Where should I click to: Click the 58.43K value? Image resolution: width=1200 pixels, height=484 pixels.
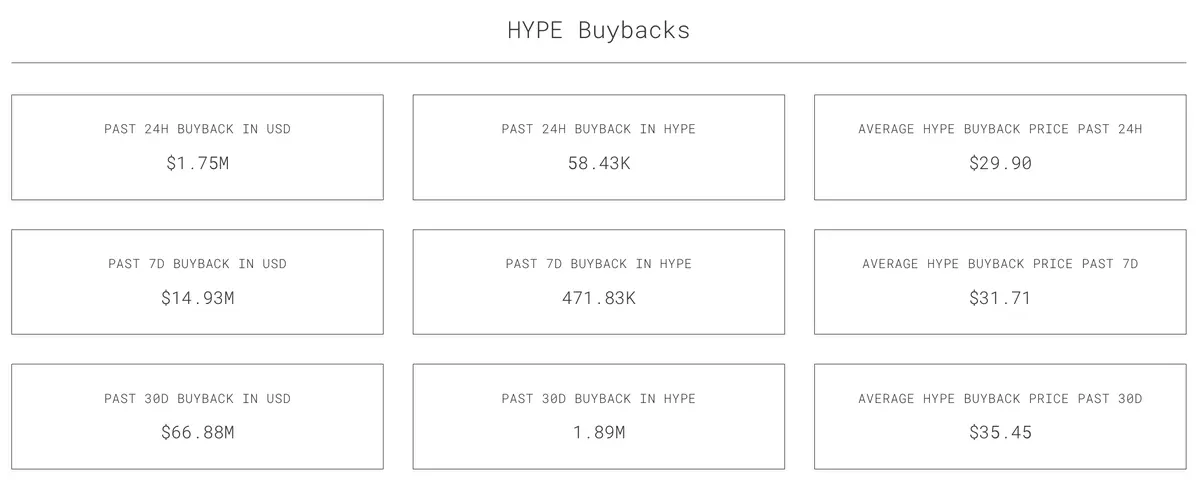[x=599, y=163]
